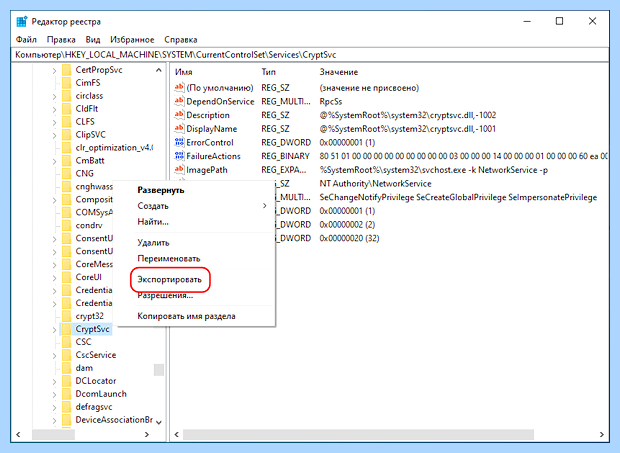The width and height of the screenshot is (620, 453).
Task: Click the binary icon beside FailureActions
Action: point(179,156)
